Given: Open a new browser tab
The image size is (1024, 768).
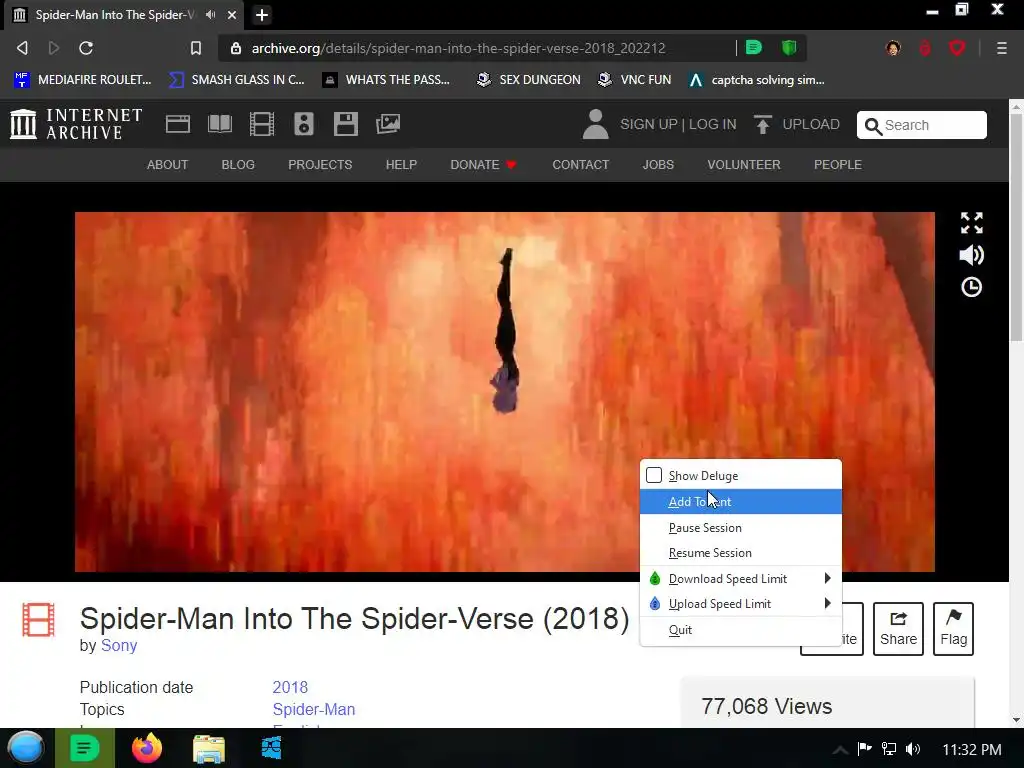Looking at the screenshot, I should pos(262,14).
